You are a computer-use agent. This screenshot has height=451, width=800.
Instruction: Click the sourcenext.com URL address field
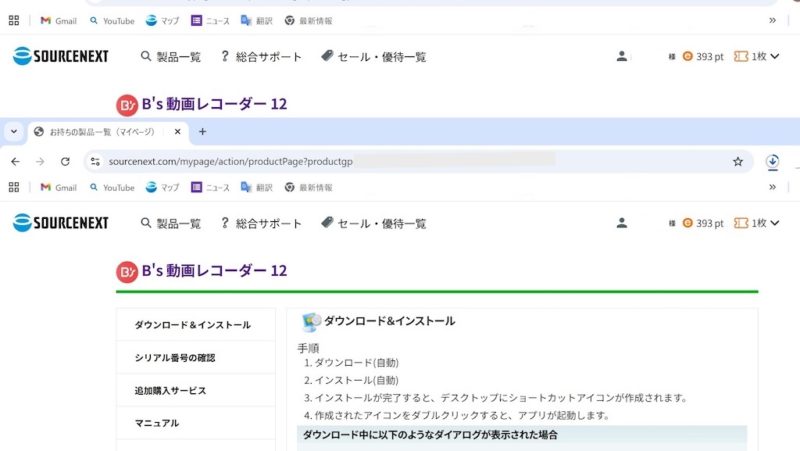(x=300, y=161)
